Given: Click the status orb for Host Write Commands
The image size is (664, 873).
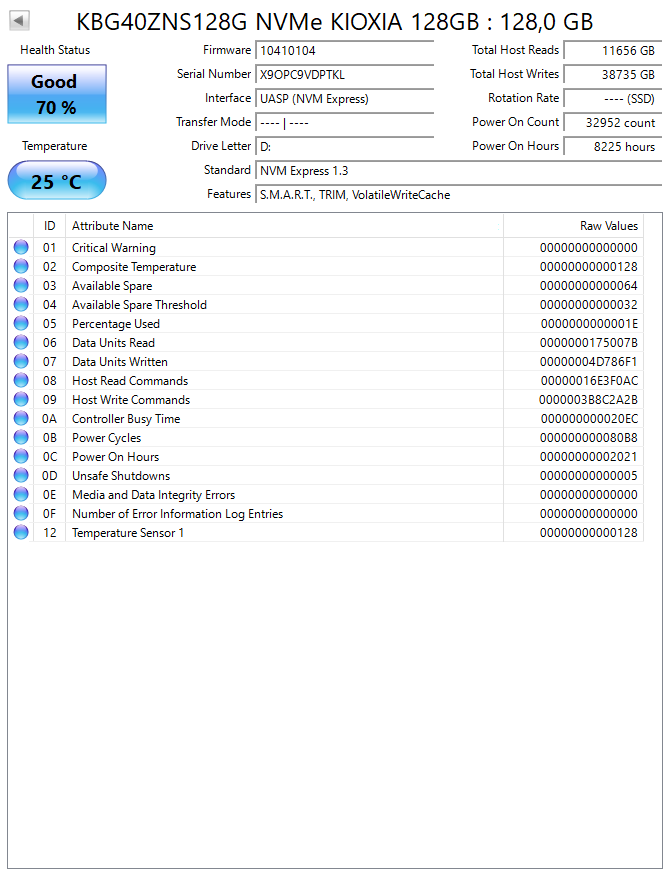Looking at the screenshot, I should coord(21,399).
